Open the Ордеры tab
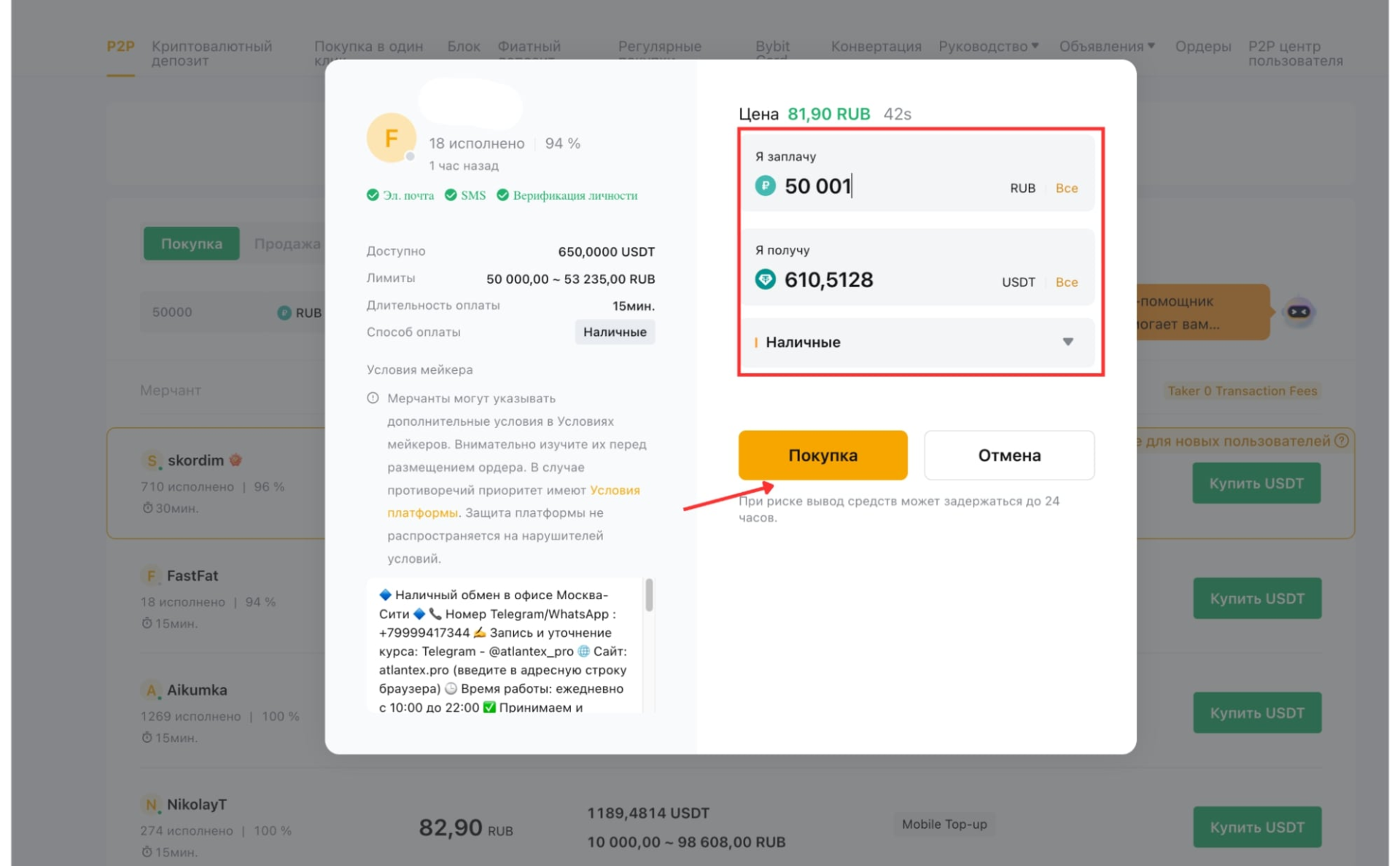 tap(1202, 47)
